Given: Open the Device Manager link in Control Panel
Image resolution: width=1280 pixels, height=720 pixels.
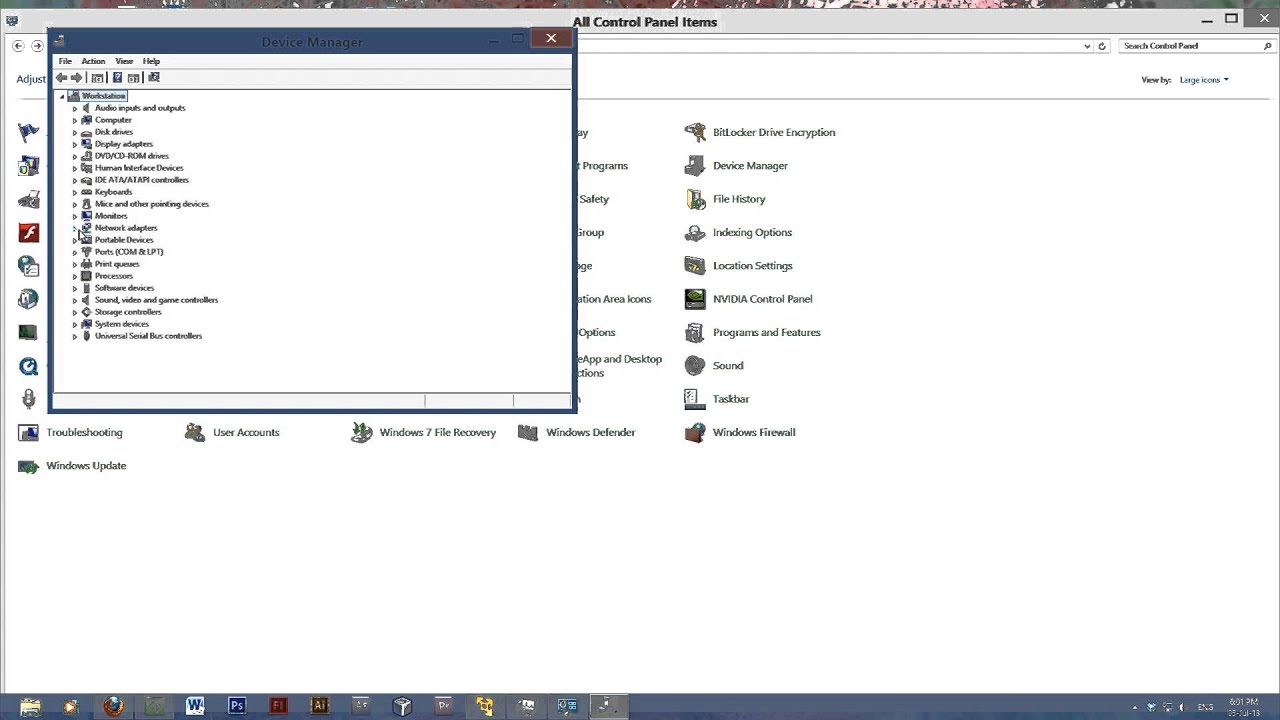Looking at the screenshot, I should (x=750, y=166).
